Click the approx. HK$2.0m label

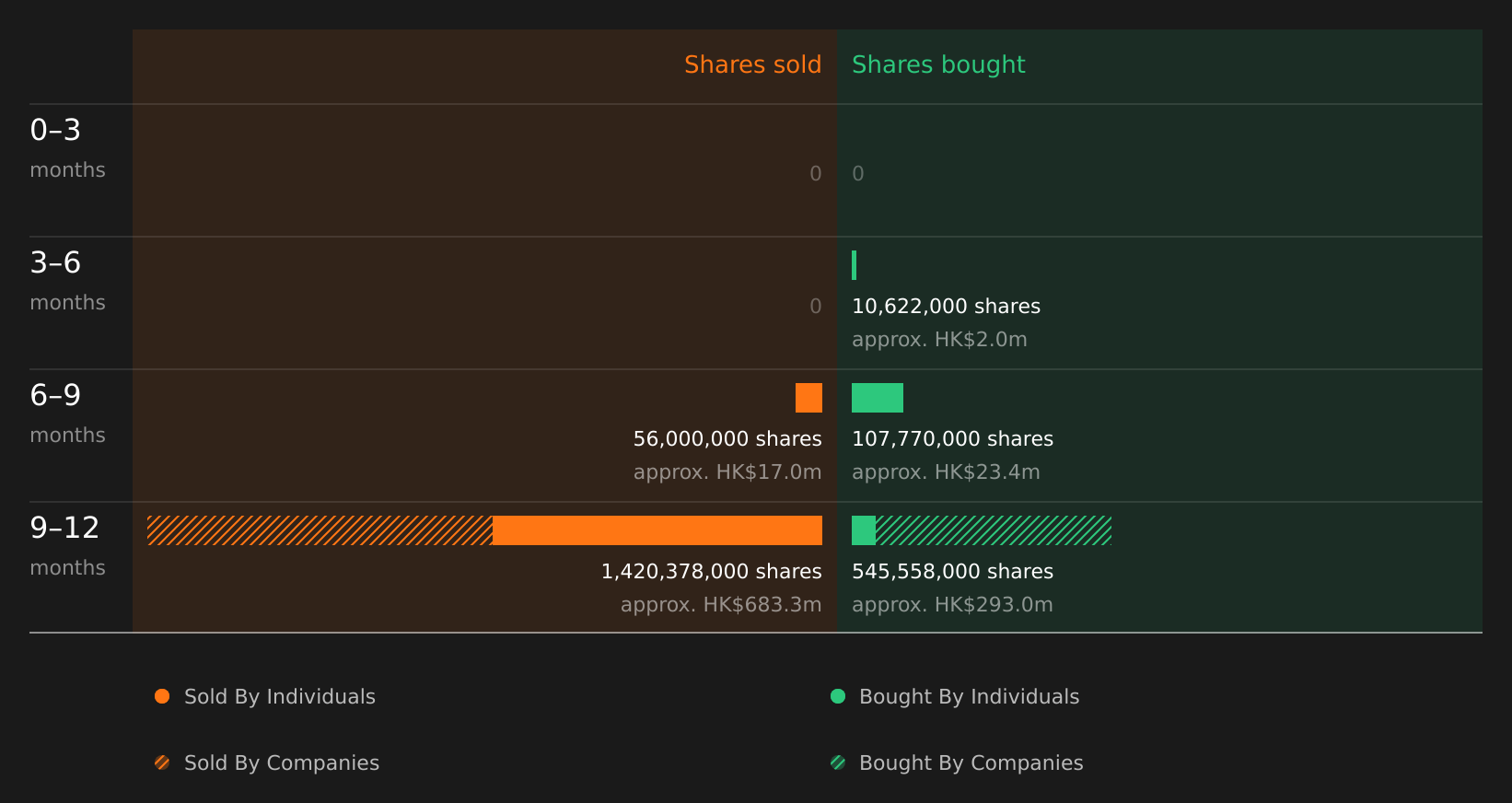tap(939, 340)
